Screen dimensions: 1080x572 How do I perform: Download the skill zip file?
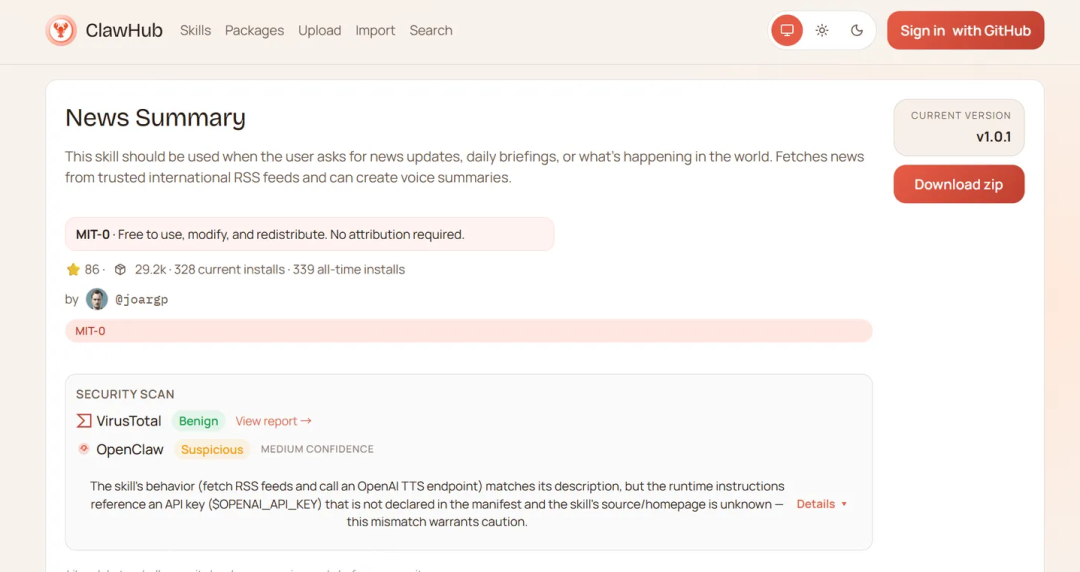click(x=959, y=184)
